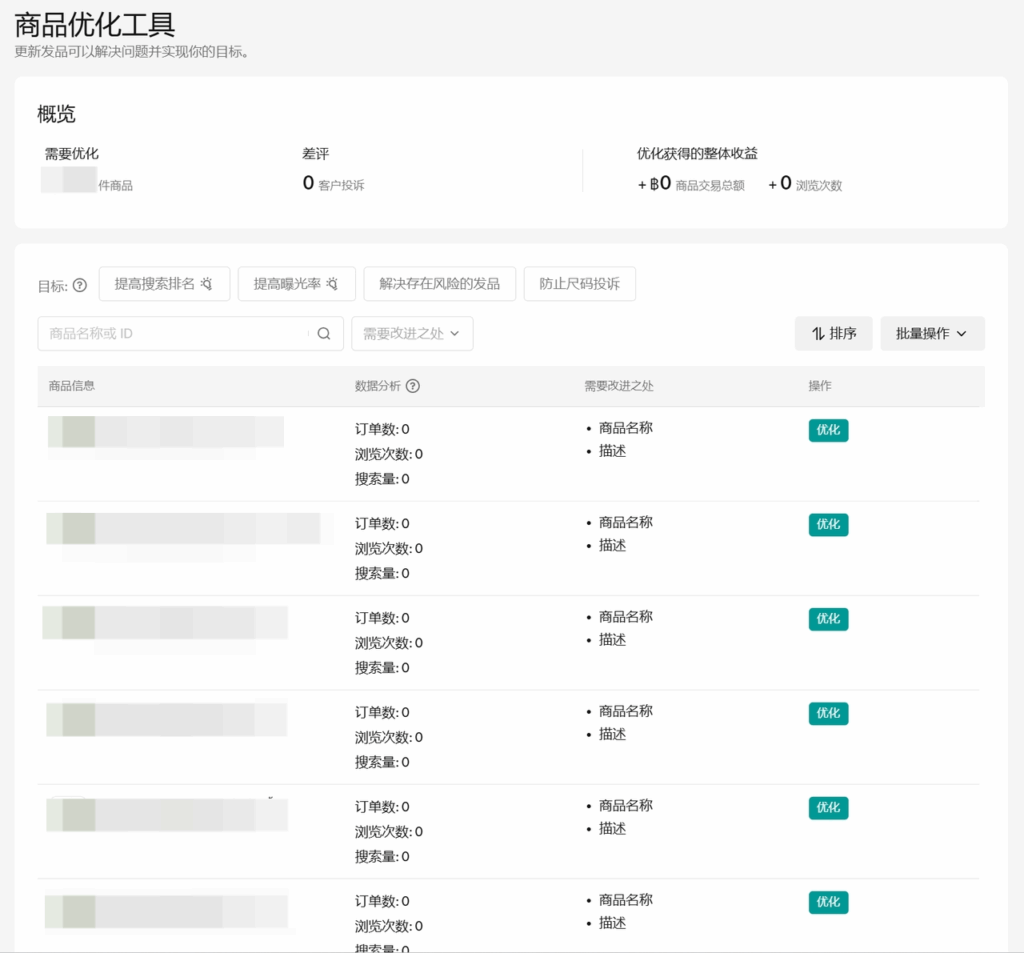Open the 排序 sorting options
Viewport: 1024px width, 953px height.
pos(833,333)
